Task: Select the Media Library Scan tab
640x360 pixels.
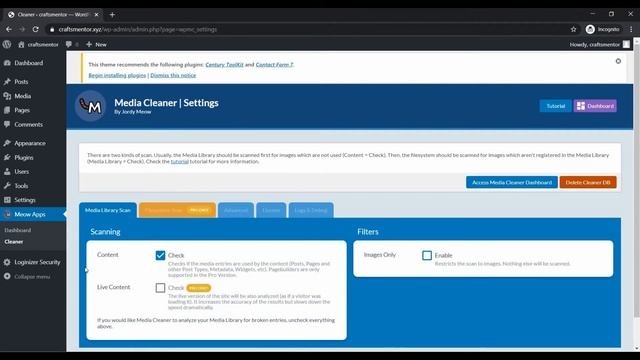Action: (x=108, y=210)
